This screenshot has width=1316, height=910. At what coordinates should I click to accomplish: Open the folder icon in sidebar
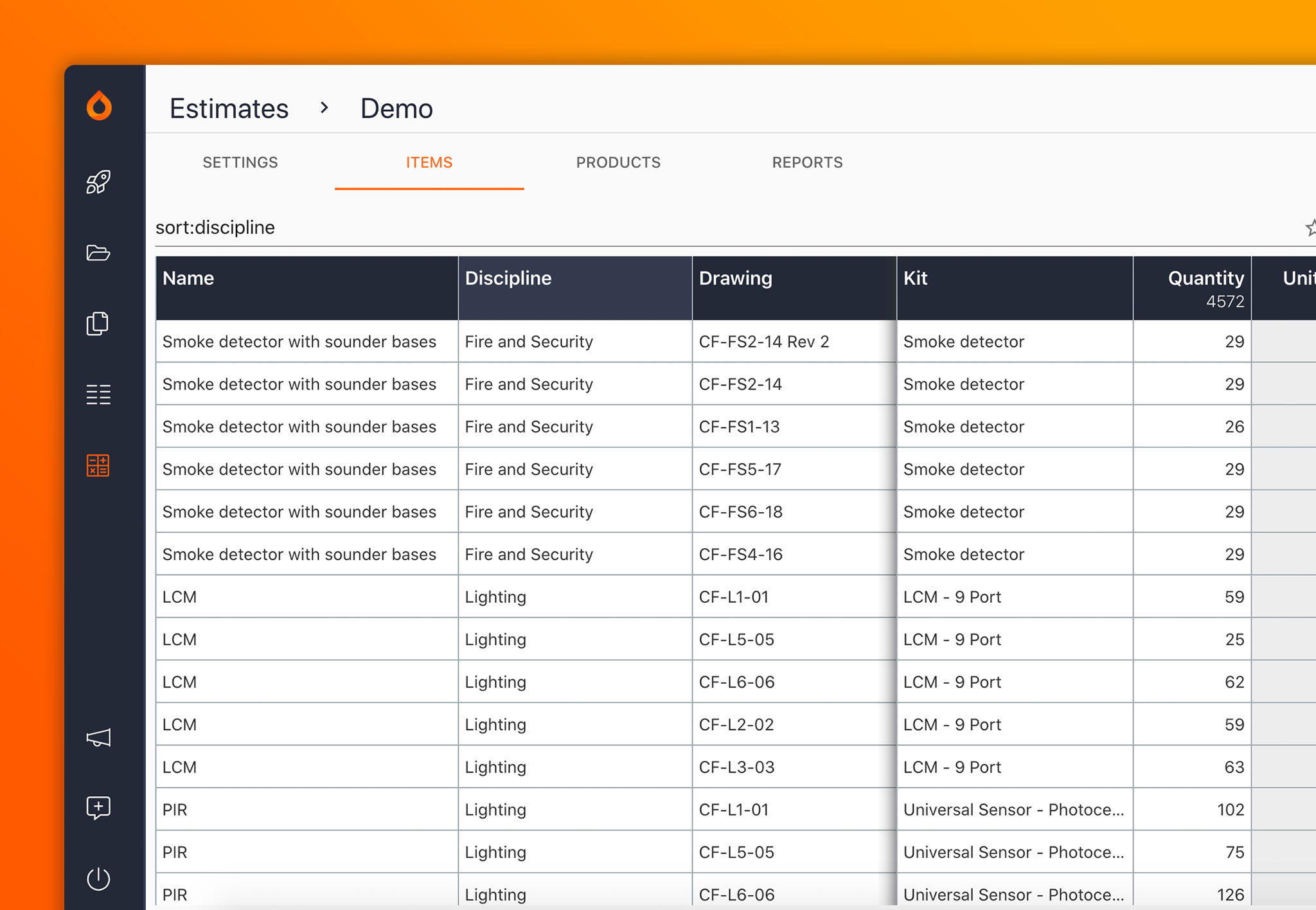point(98,253)
